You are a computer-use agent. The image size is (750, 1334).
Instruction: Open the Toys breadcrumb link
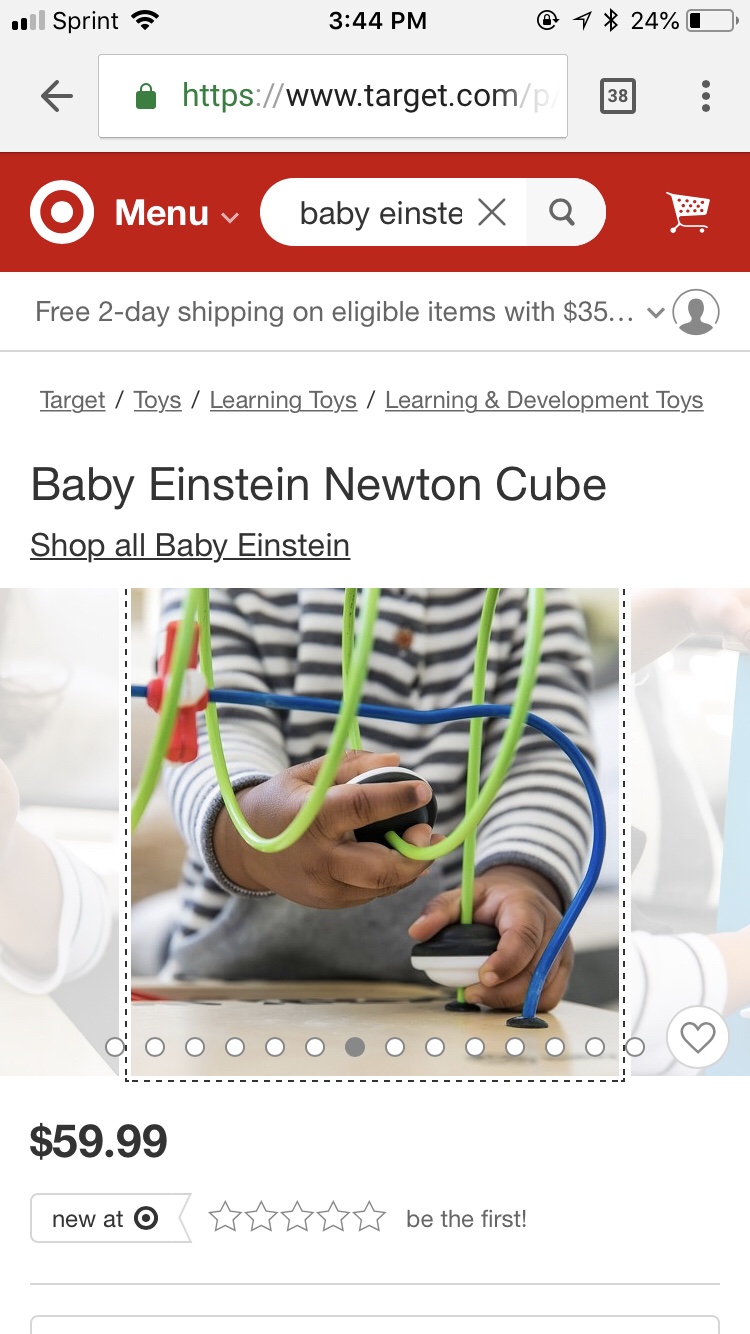point(157,400)
